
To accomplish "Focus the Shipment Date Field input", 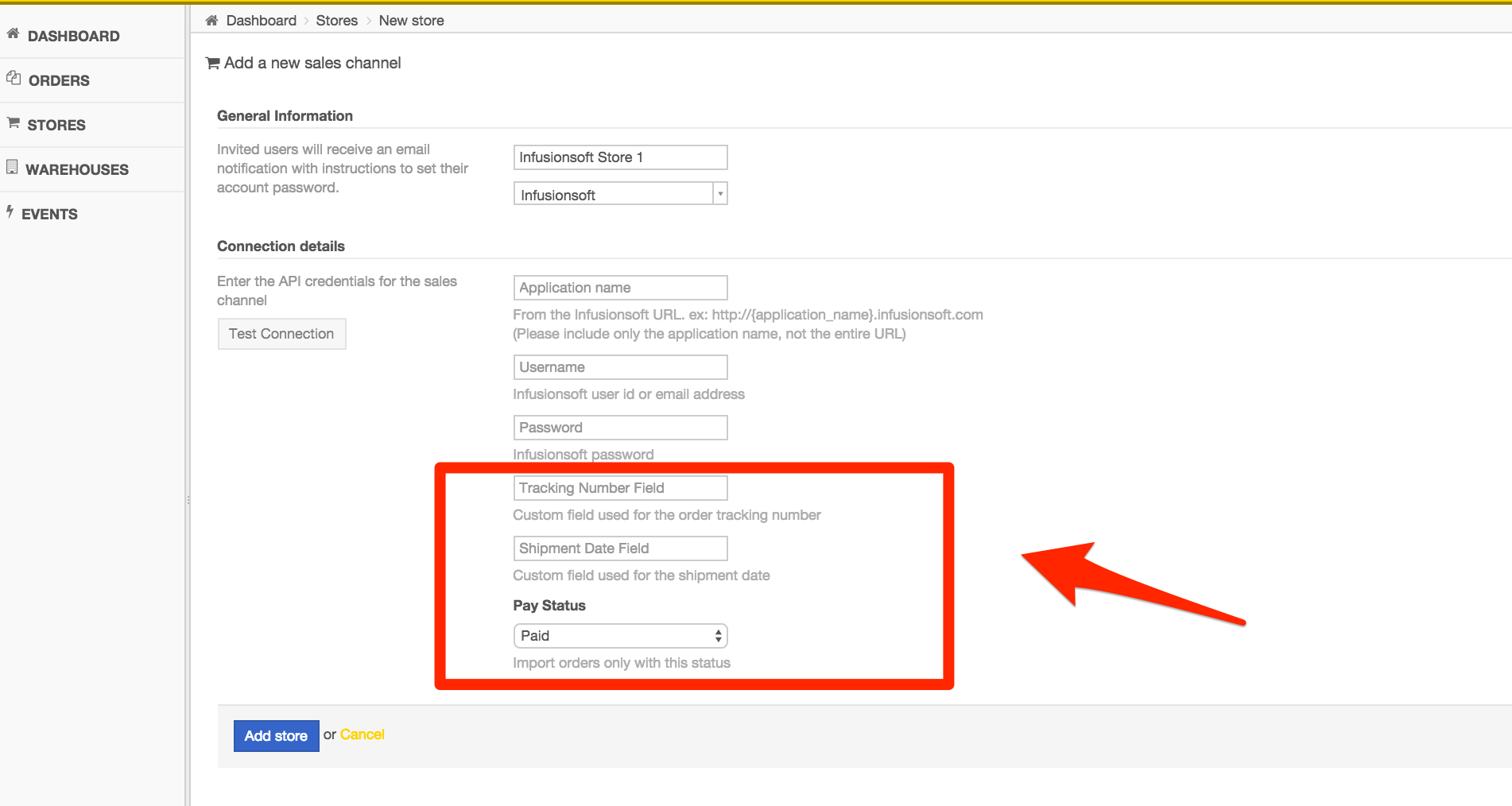I will [620, 548].
